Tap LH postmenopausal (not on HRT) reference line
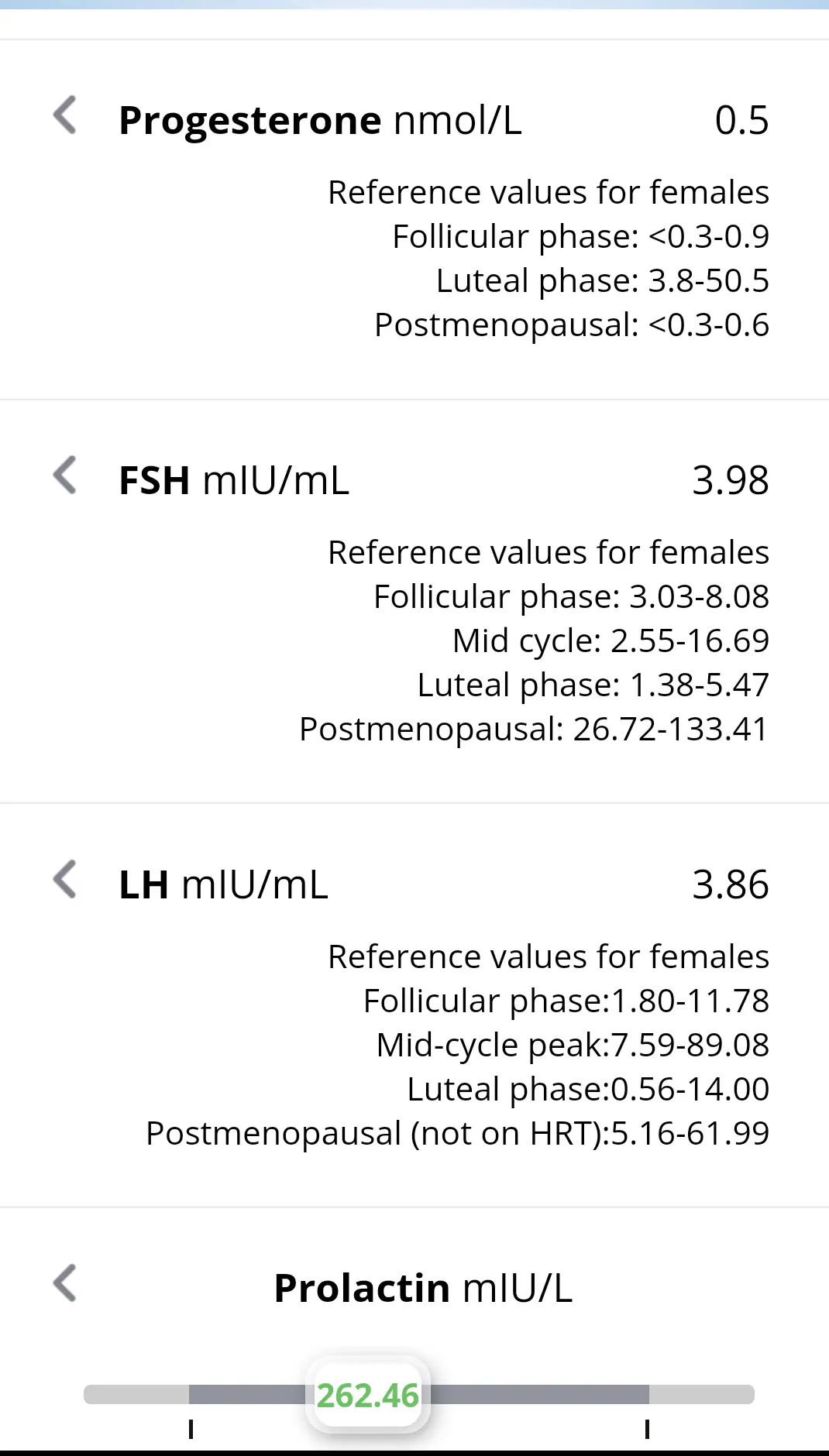829x1456 pixels. point(457,1133)
